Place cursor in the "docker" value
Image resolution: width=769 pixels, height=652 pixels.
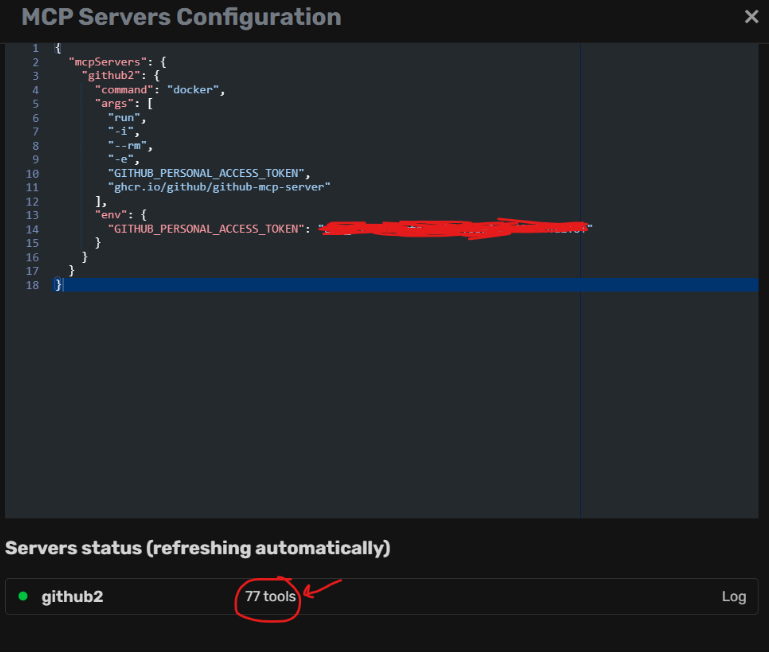tap(194, 90)
